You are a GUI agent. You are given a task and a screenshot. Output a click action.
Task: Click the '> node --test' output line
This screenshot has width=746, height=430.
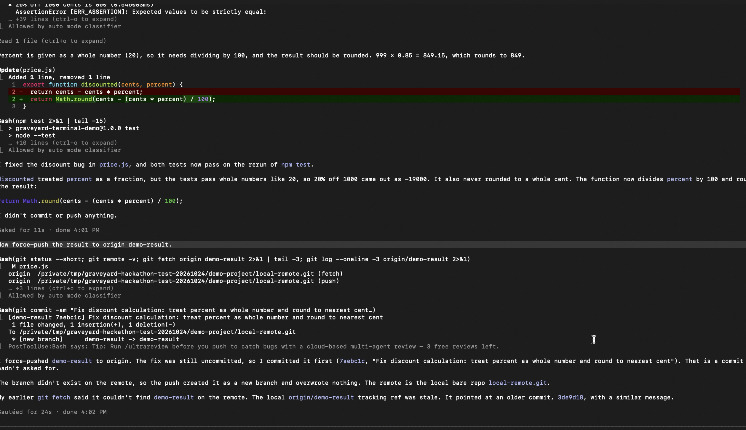click(x=32, y=136)
